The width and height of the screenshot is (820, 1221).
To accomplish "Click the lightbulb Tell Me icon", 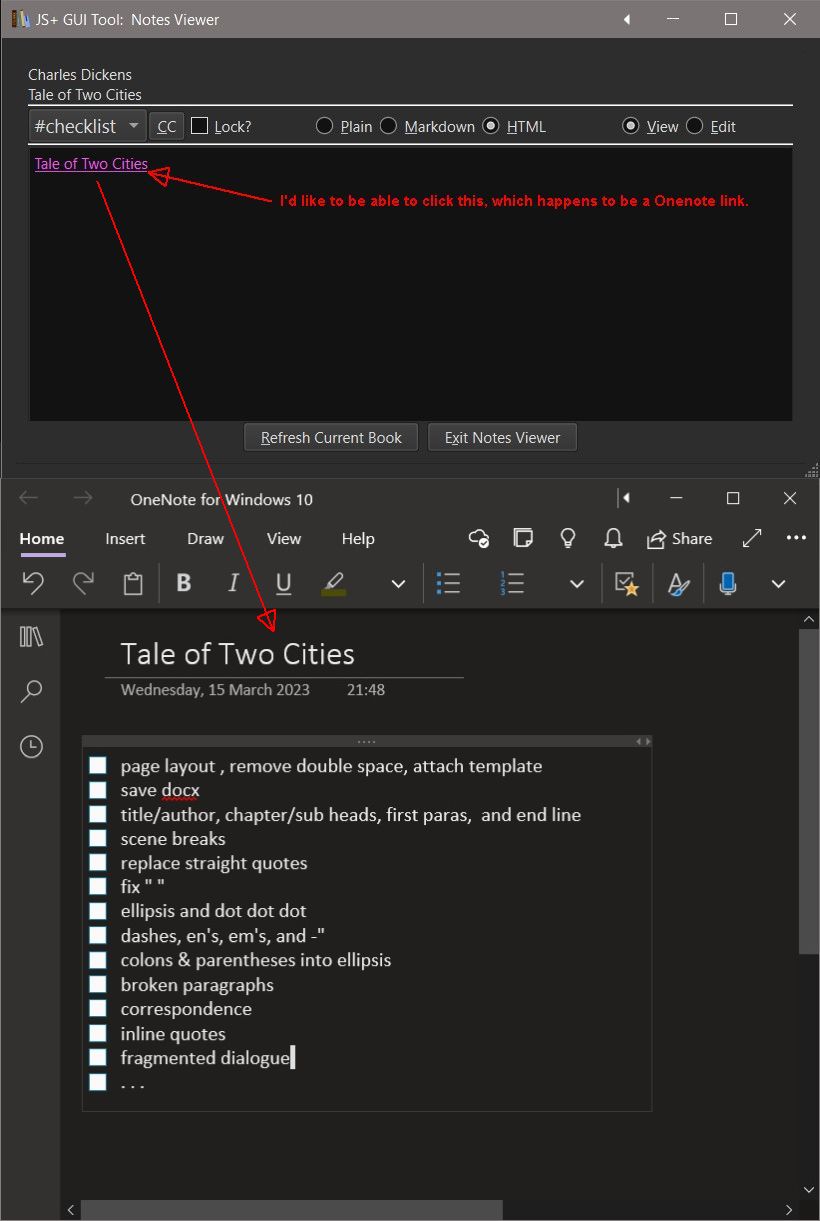I will pos(568,538).
